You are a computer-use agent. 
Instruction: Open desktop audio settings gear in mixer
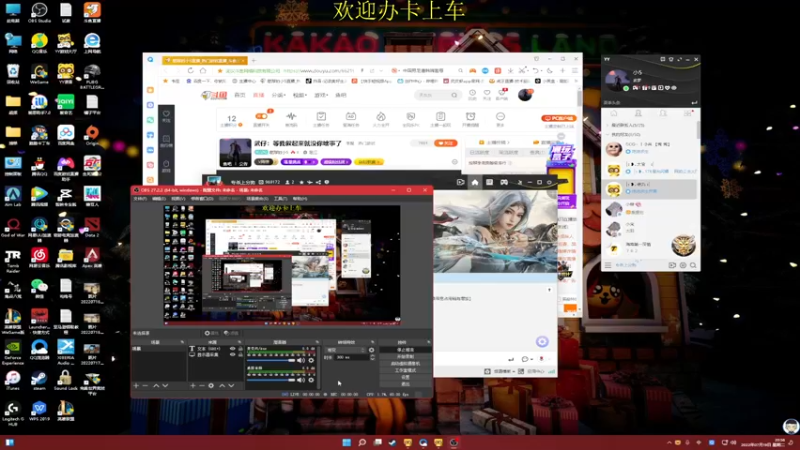pyautogui.click(x=311, y=360)
